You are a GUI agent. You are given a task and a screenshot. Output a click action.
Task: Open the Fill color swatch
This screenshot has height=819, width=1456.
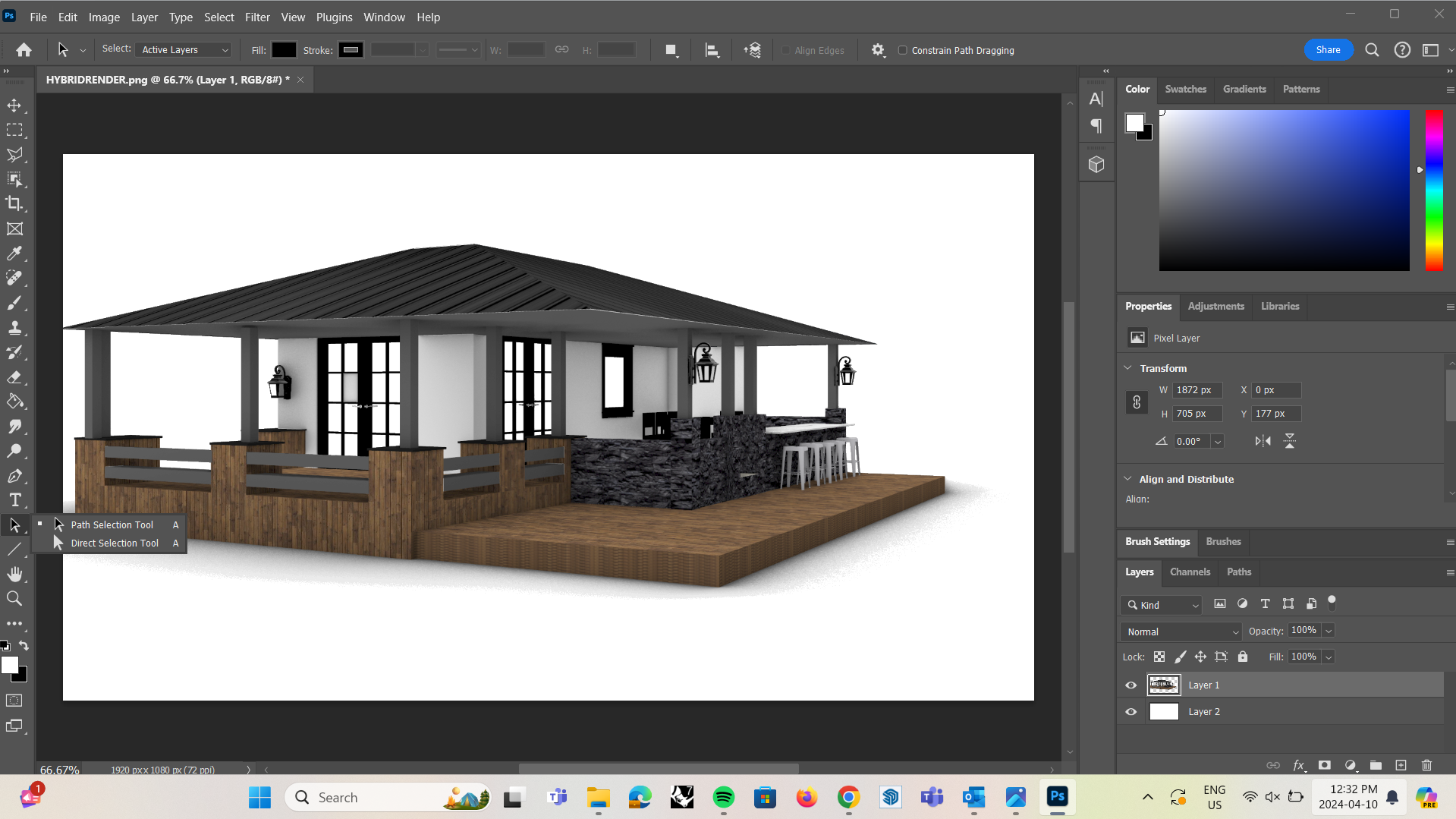click(x=284, y=50)
